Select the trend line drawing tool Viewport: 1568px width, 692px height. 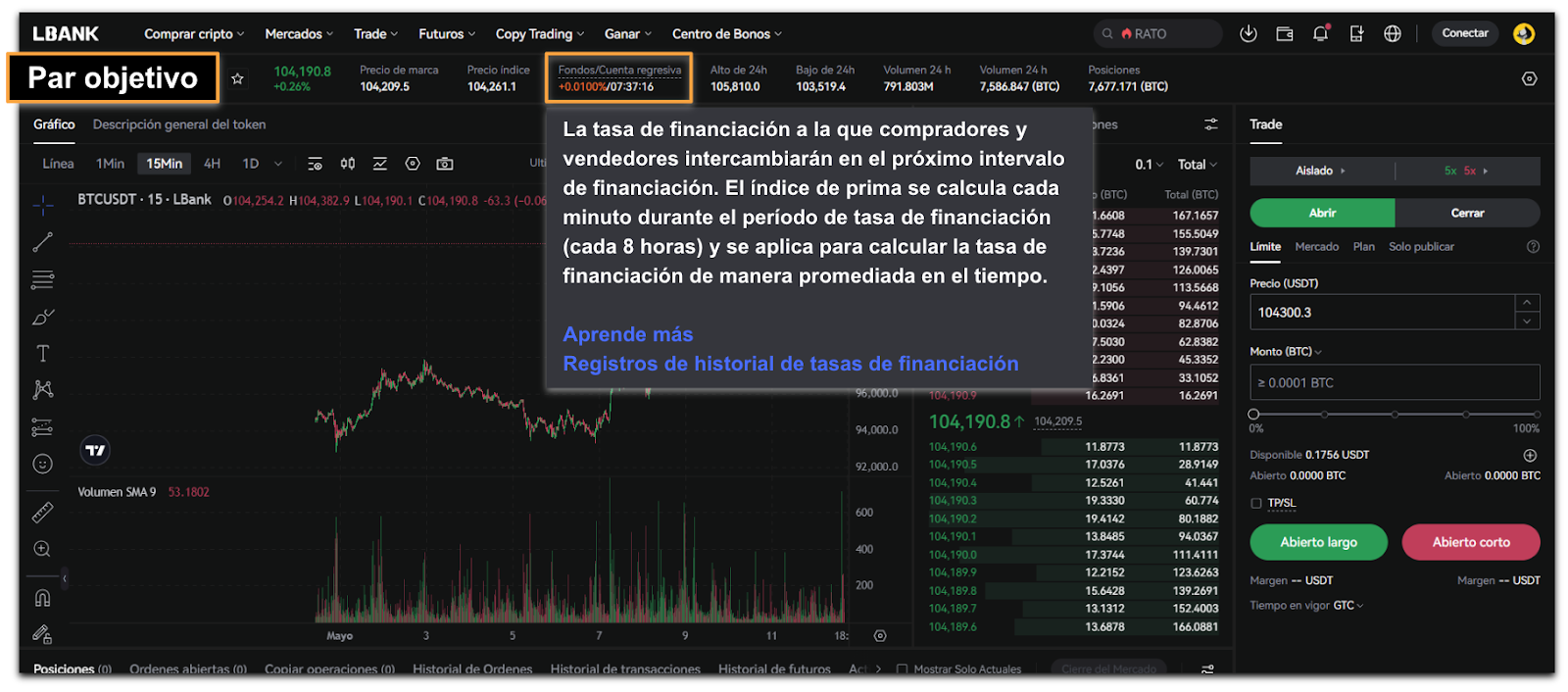click(x=42, y=242)
